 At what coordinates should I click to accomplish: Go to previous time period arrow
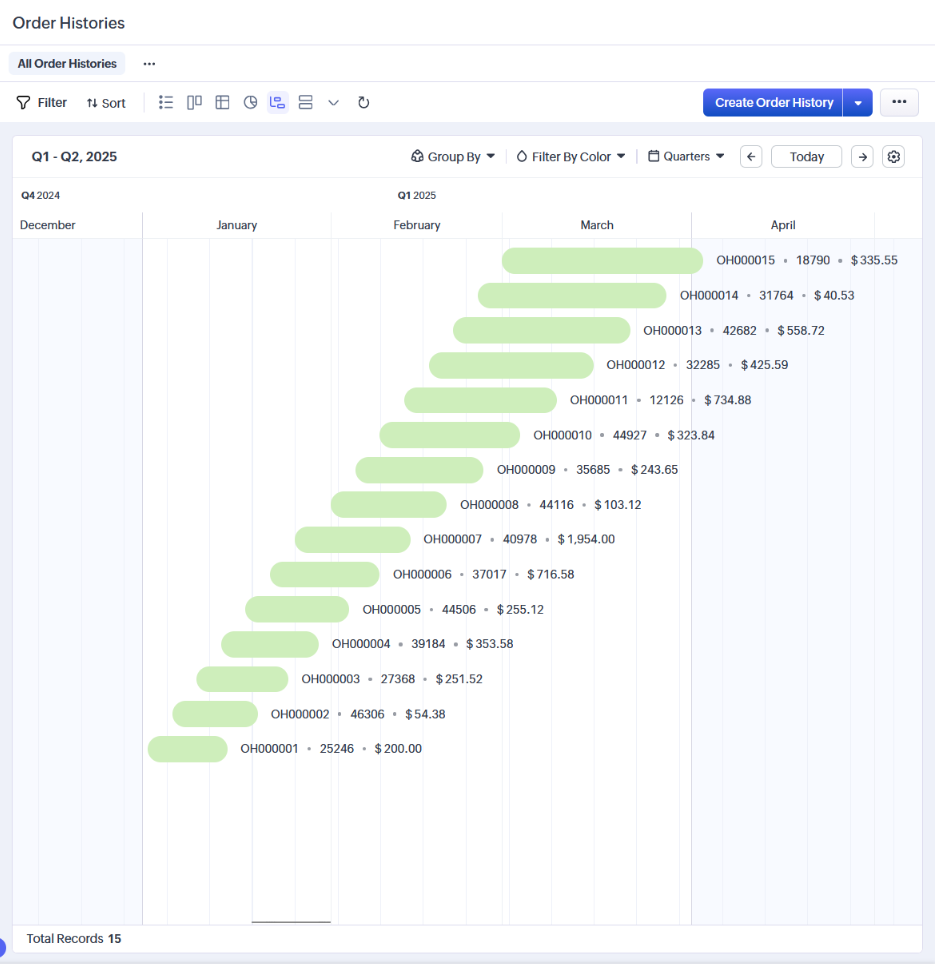(751, 157)
